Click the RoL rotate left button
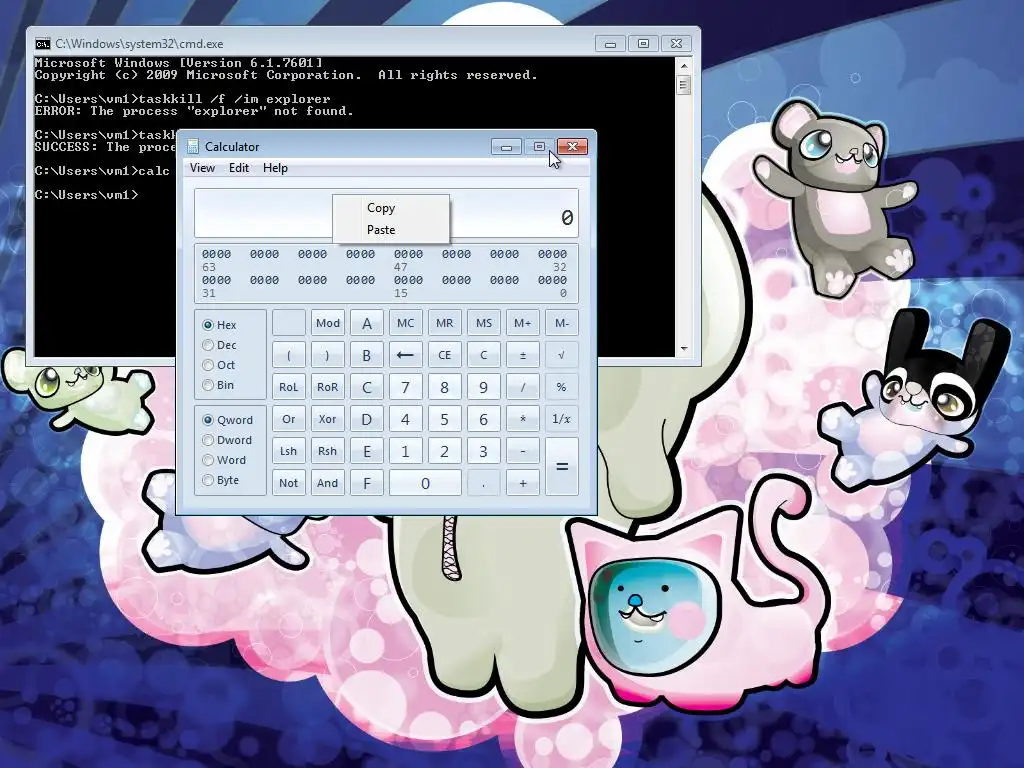This screenshot has width=1024, height=768. click(x=289, y=387)
